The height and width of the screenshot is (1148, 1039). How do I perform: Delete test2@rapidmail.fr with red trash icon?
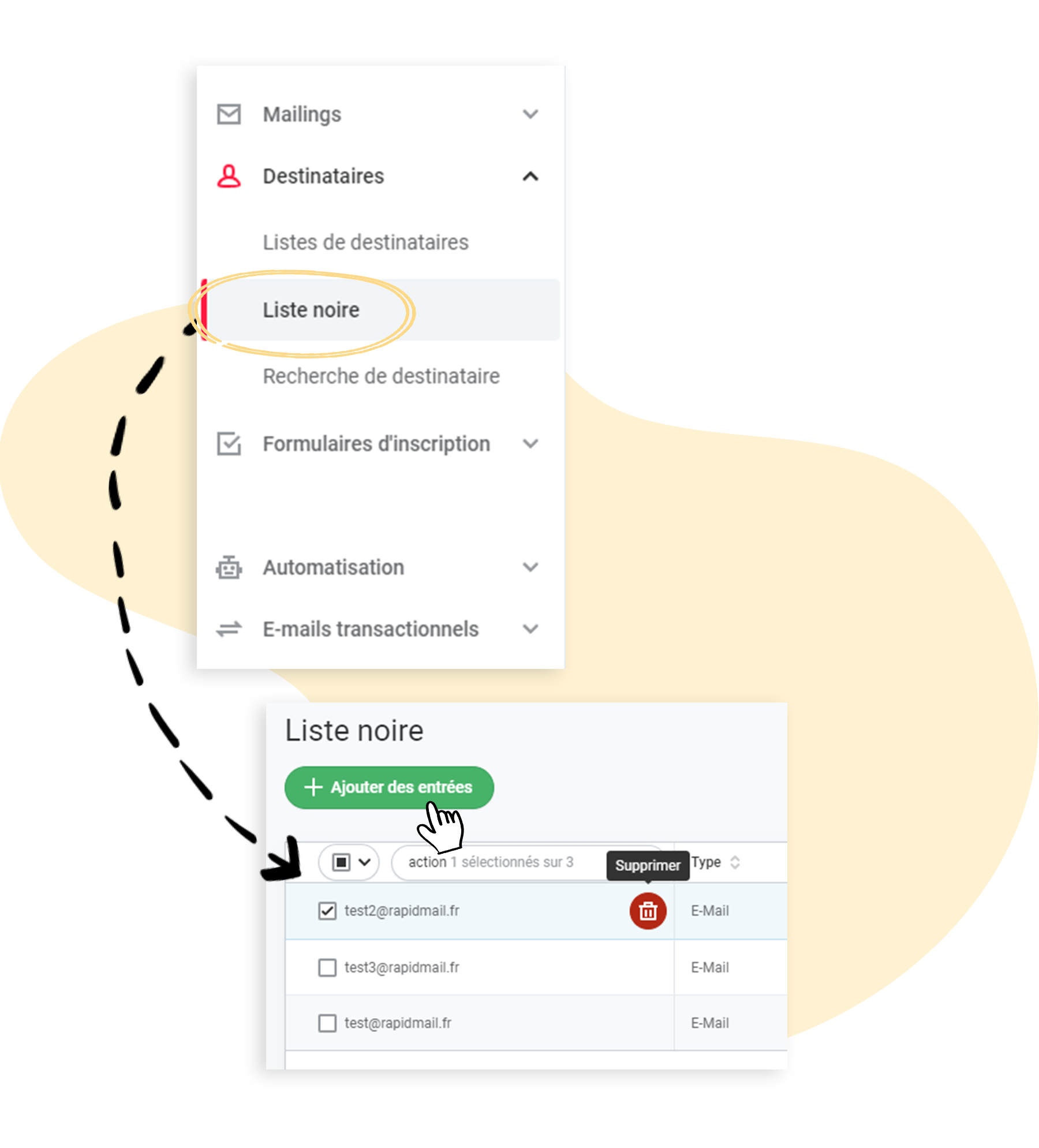pyautogui.click(x=648, y=911)
